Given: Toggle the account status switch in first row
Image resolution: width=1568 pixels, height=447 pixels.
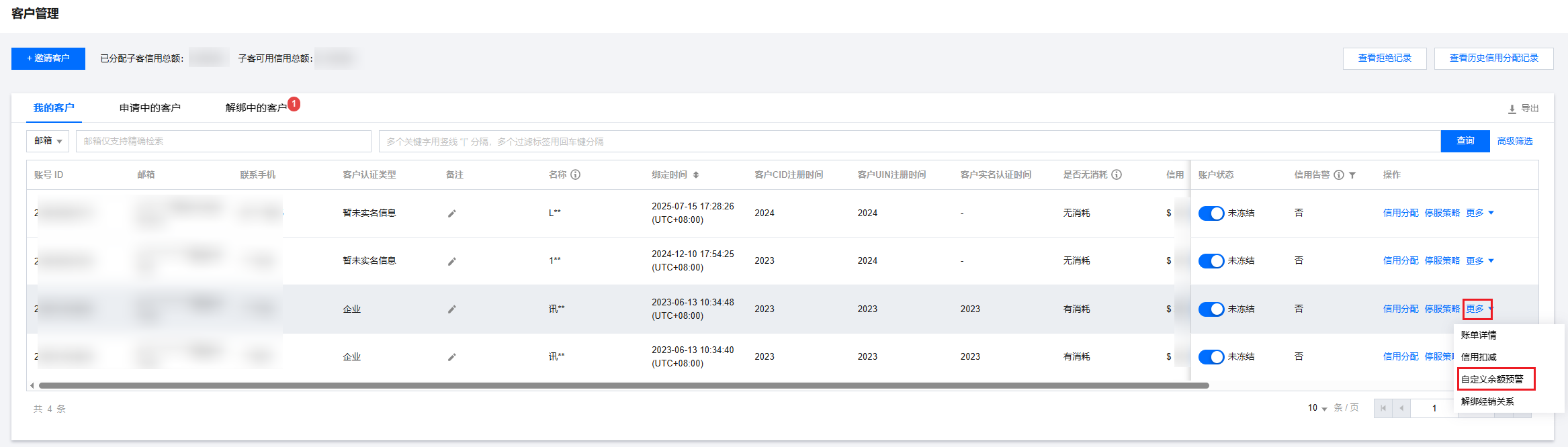Looking at the screenshot, I should click(x=1211, y=213).
